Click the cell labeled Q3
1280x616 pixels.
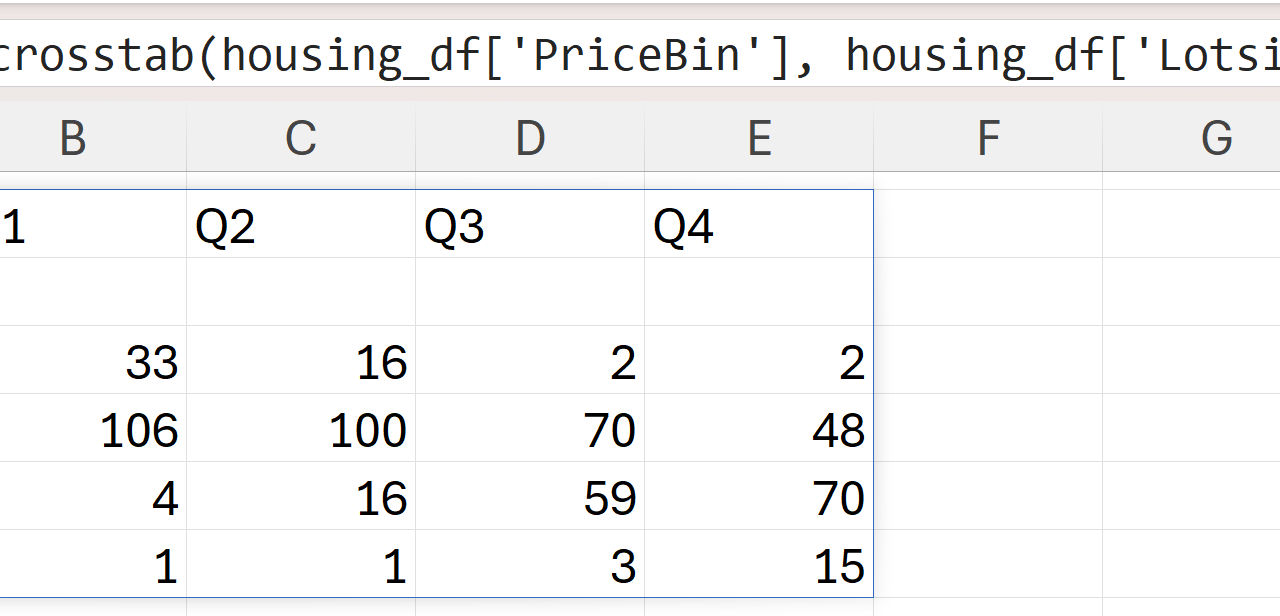(x=530, y=227)
